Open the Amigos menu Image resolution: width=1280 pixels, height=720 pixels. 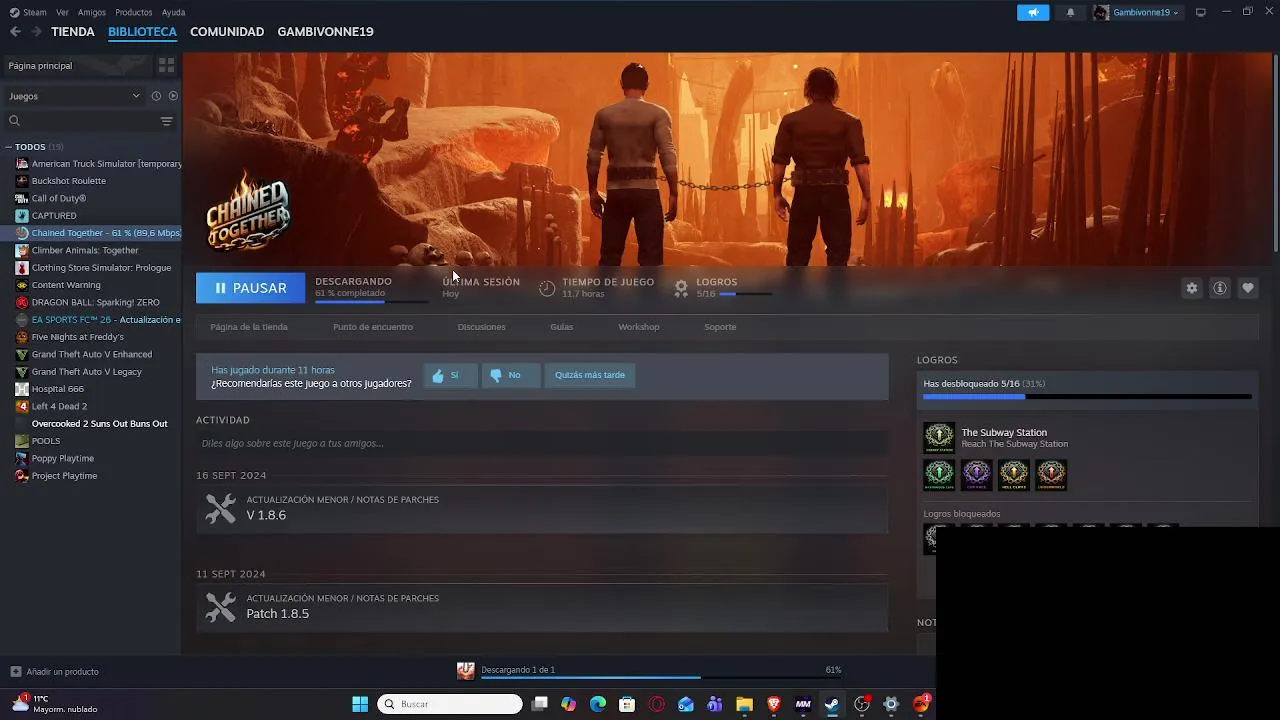click(x=92, y=12)
